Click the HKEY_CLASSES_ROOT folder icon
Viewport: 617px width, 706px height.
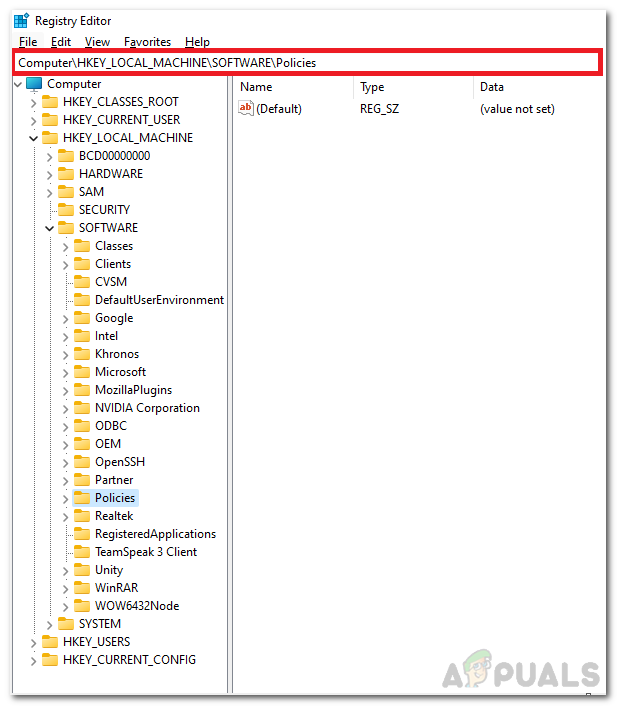click(50, 102)
